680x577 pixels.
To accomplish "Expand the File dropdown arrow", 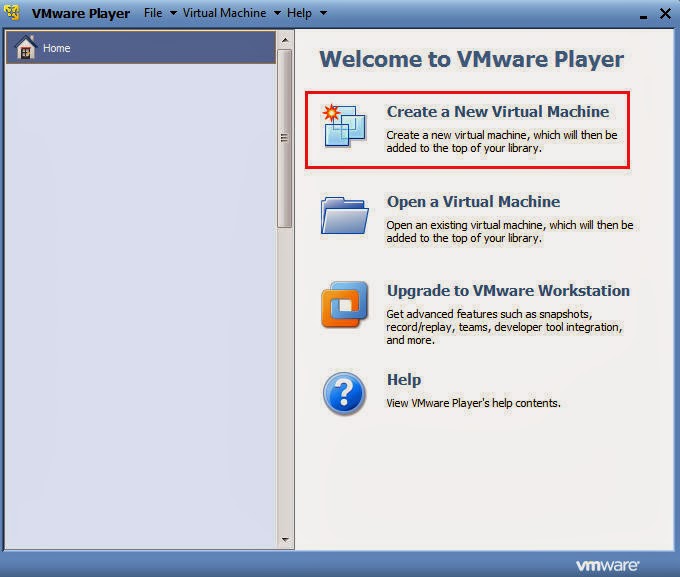I will (173, 13).
